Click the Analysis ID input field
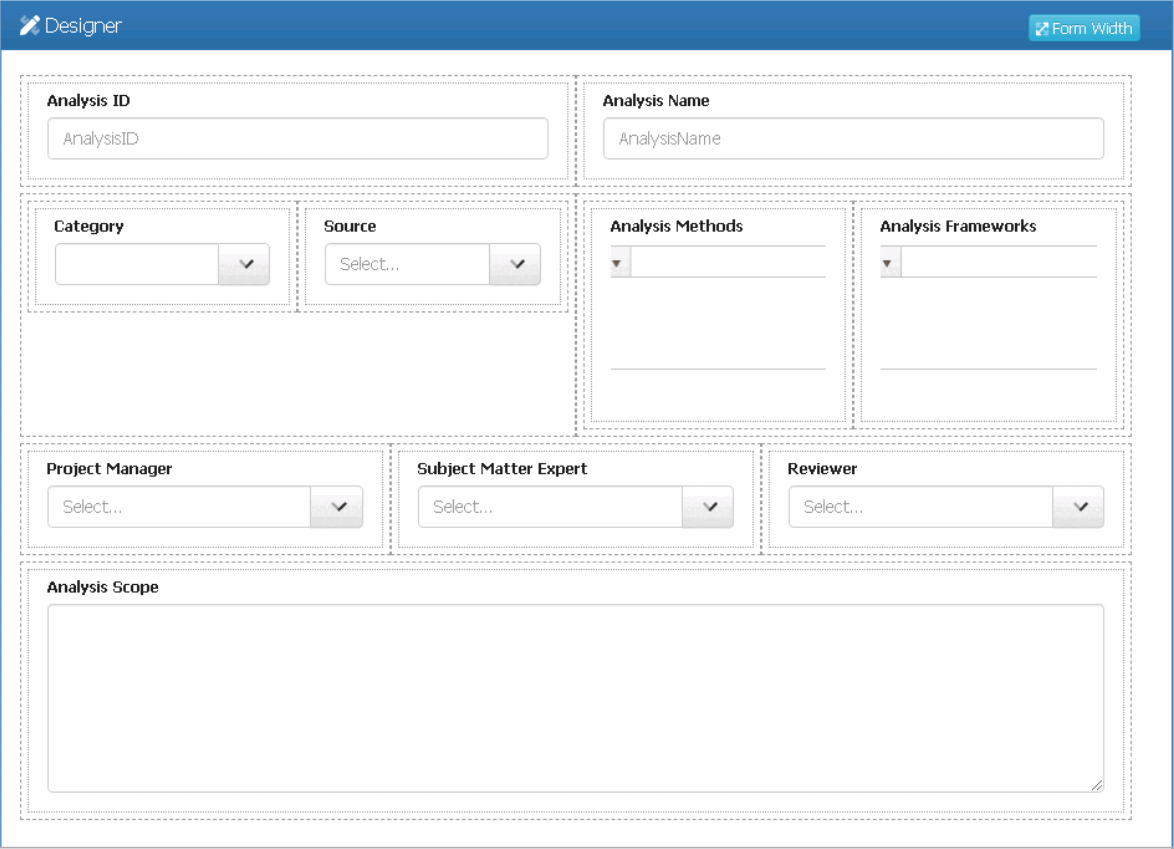The height and width of the screenshot is (849, 1174). [x=298, y=138]
